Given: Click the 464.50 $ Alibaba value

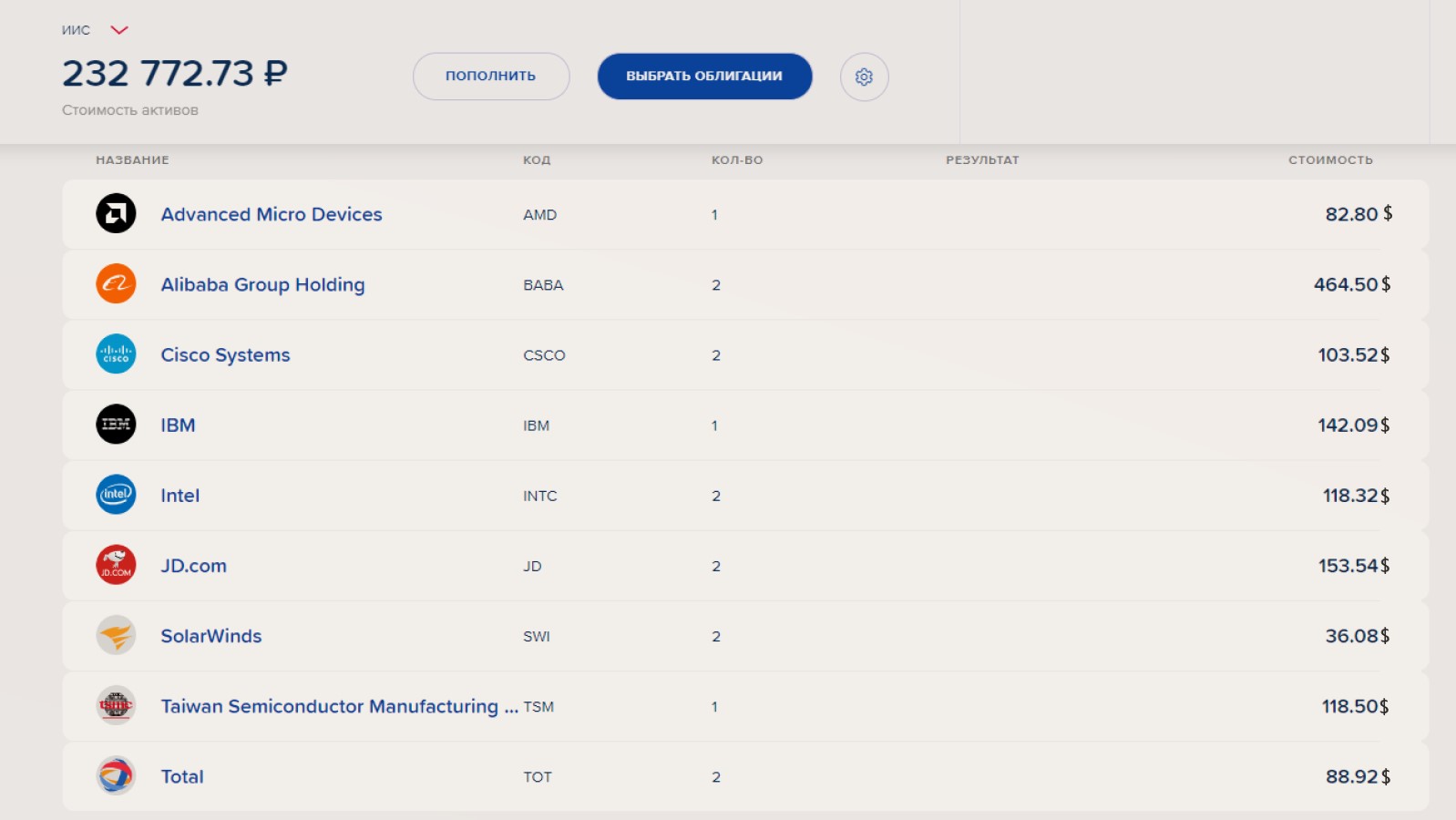Looking at the screenshot, I should point(1352,284).
